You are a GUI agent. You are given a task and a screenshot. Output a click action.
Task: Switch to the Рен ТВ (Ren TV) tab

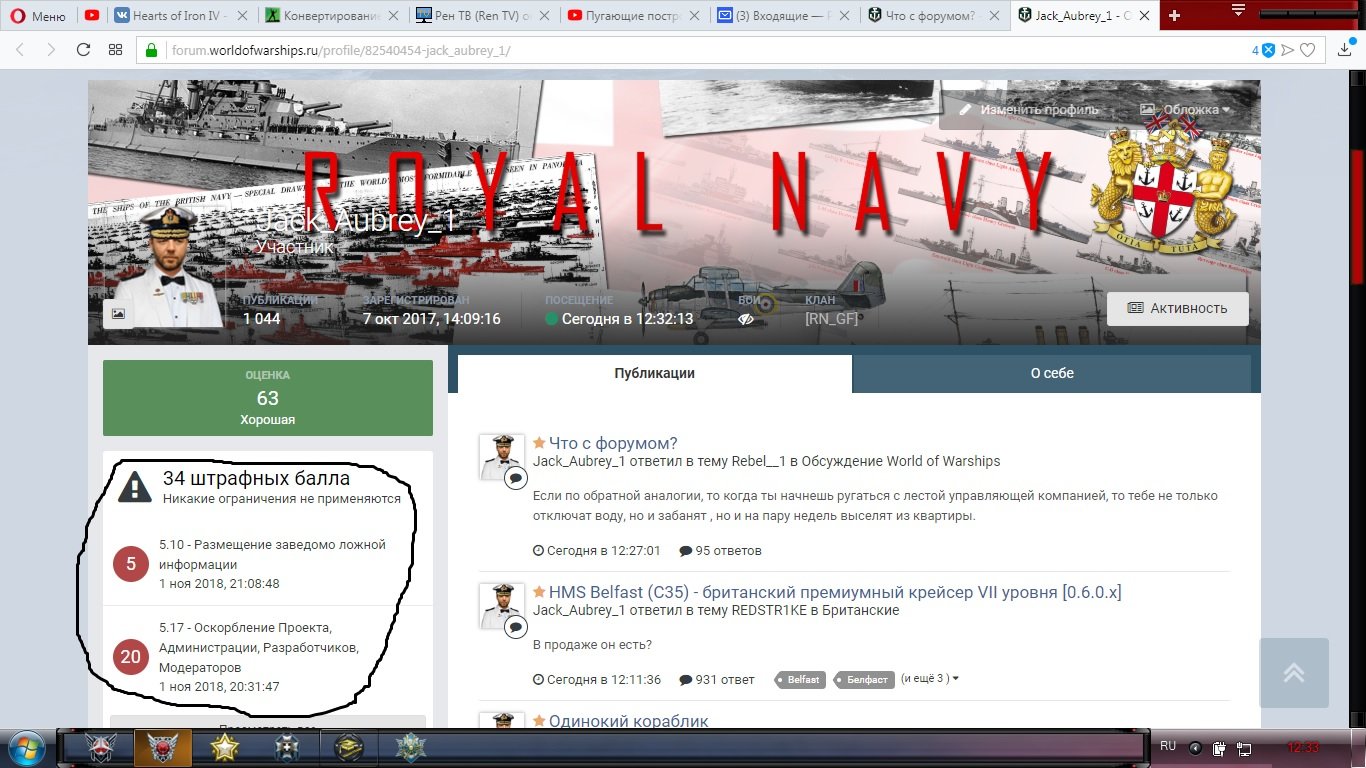point(484,16)
